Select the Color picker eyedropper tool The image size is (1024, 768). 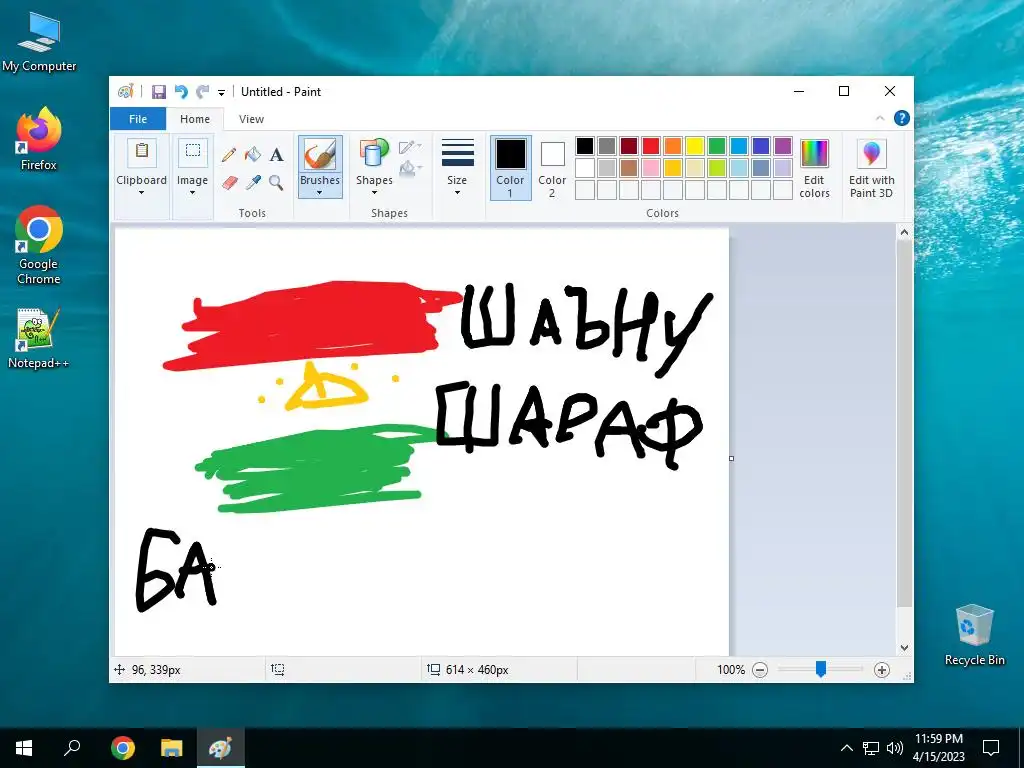click(x=253, y=183)
